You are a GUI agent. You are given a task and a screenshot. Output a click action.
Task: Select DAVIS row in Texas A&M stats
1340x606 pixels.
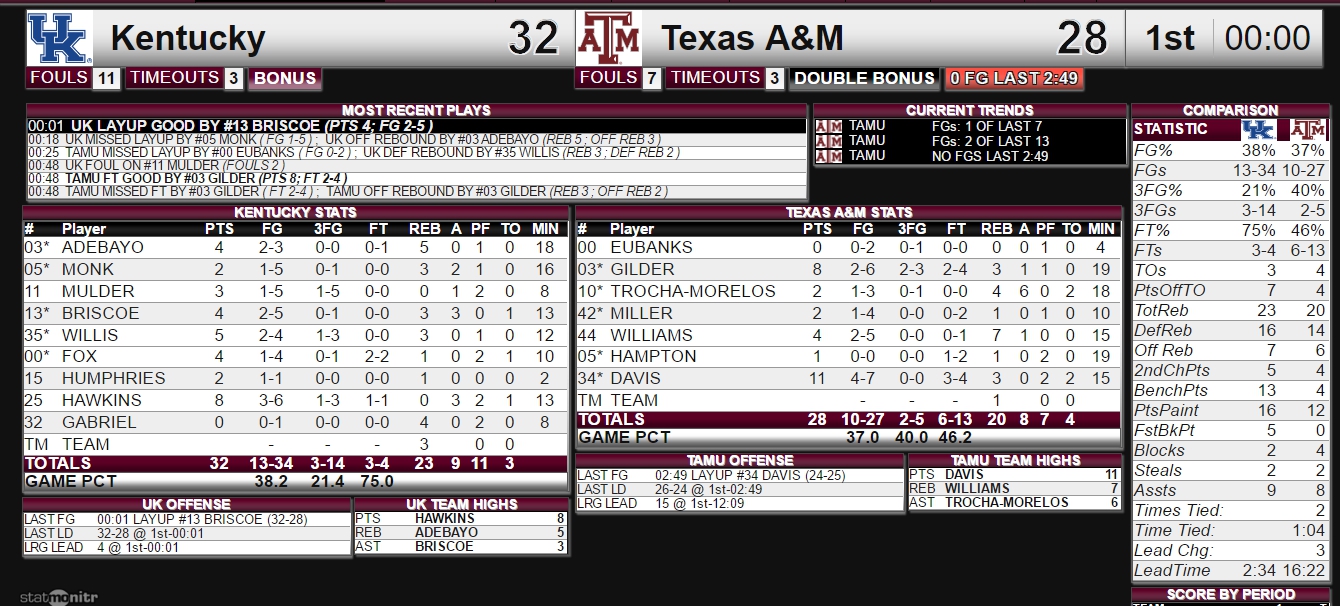click(x=848, y=378)
